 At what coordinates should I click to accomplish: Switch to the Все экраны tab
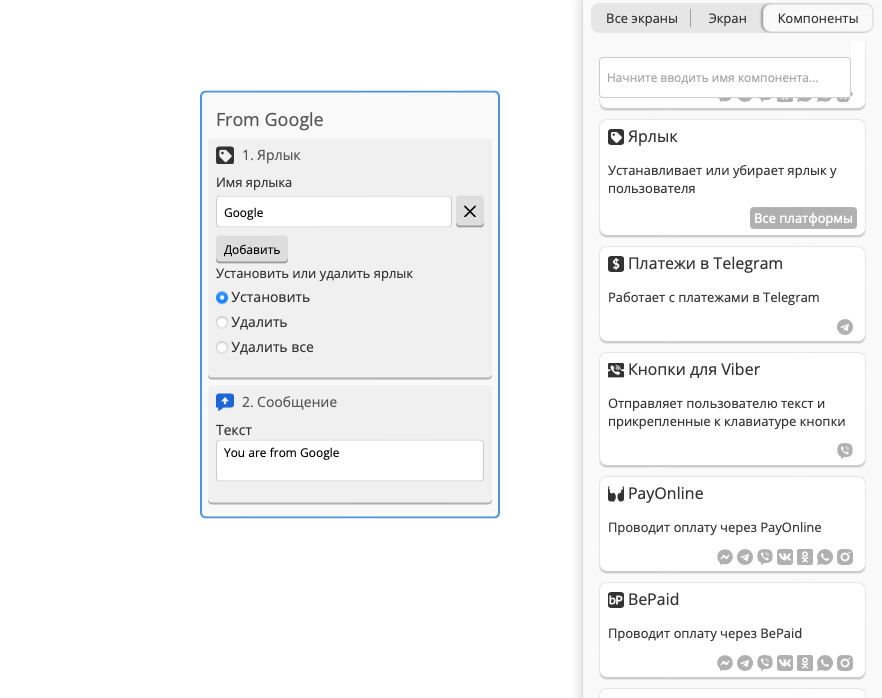coord(641,19)
